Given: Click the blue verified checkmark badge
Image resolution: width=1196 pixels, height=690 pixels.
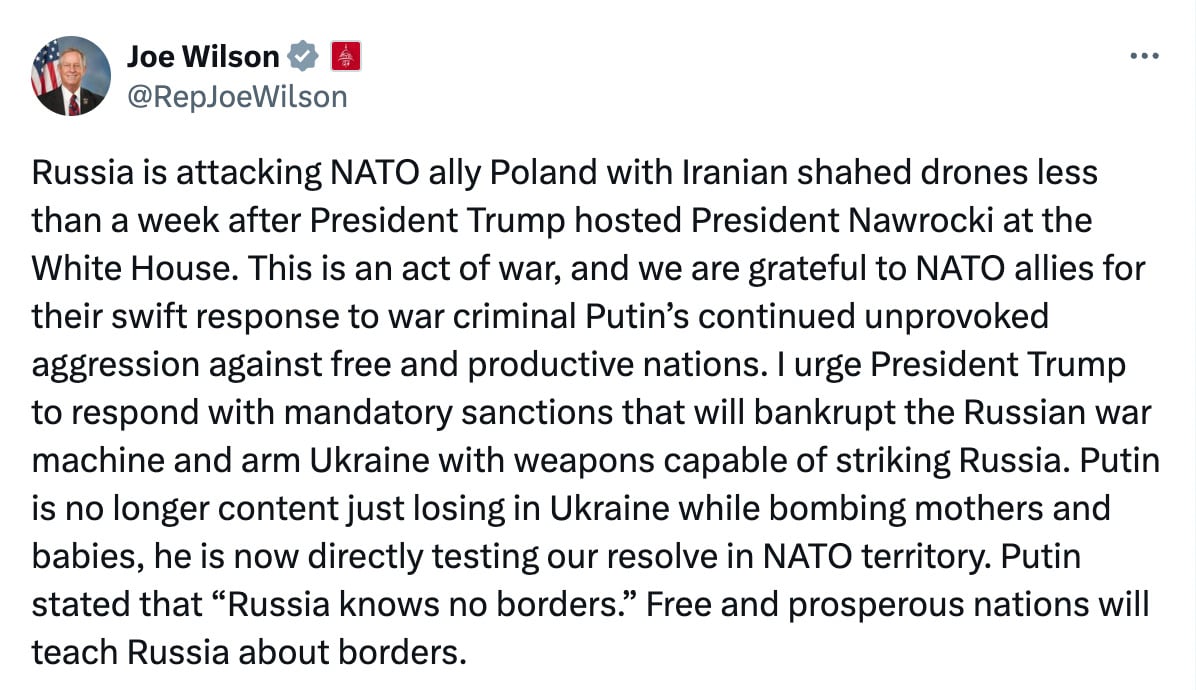Looking at the screenshot, I should pyautogui.click(x=303, y=56).
